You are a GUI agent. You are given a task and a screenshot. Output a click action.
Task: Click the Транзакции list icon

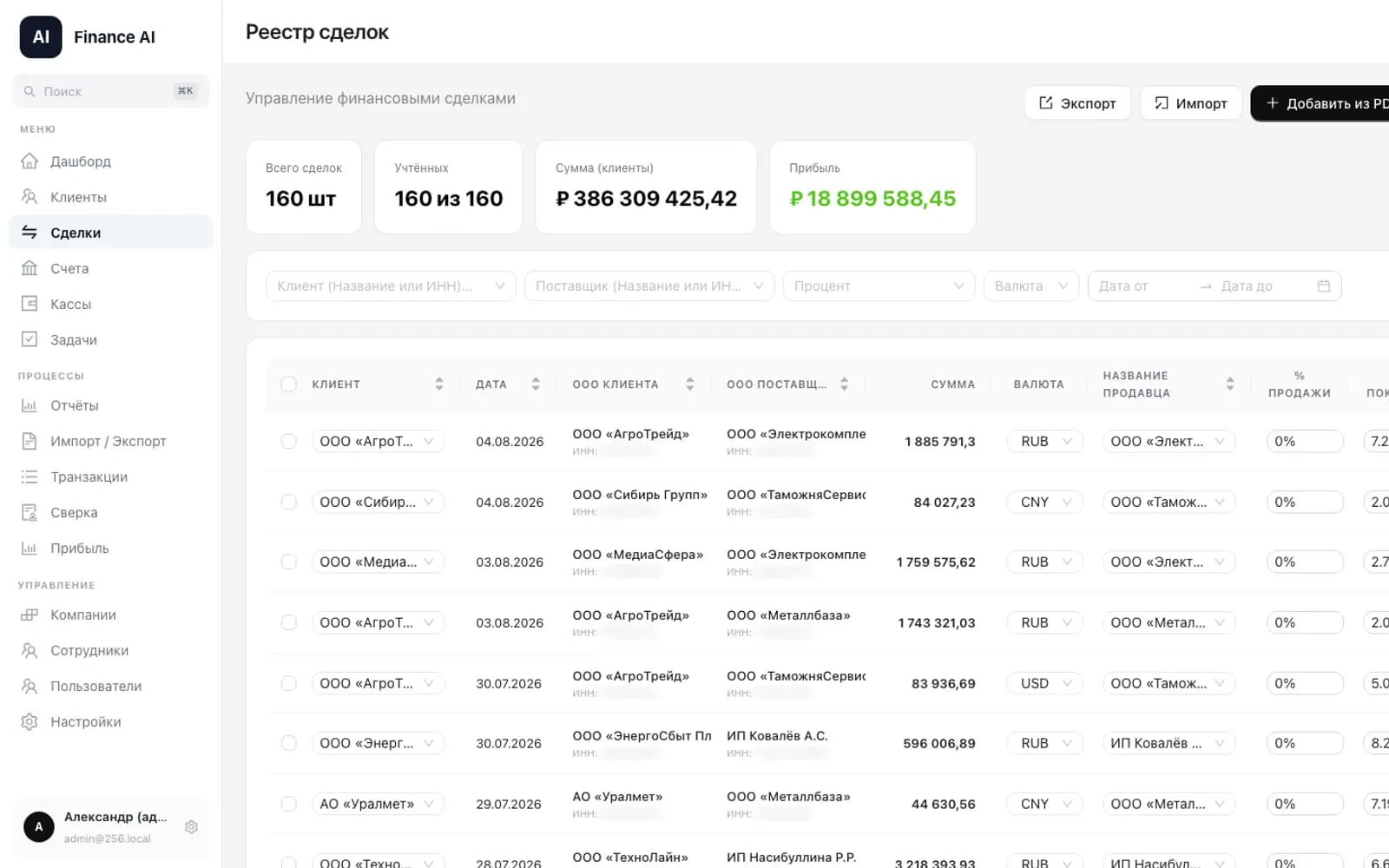click(30, 477)
